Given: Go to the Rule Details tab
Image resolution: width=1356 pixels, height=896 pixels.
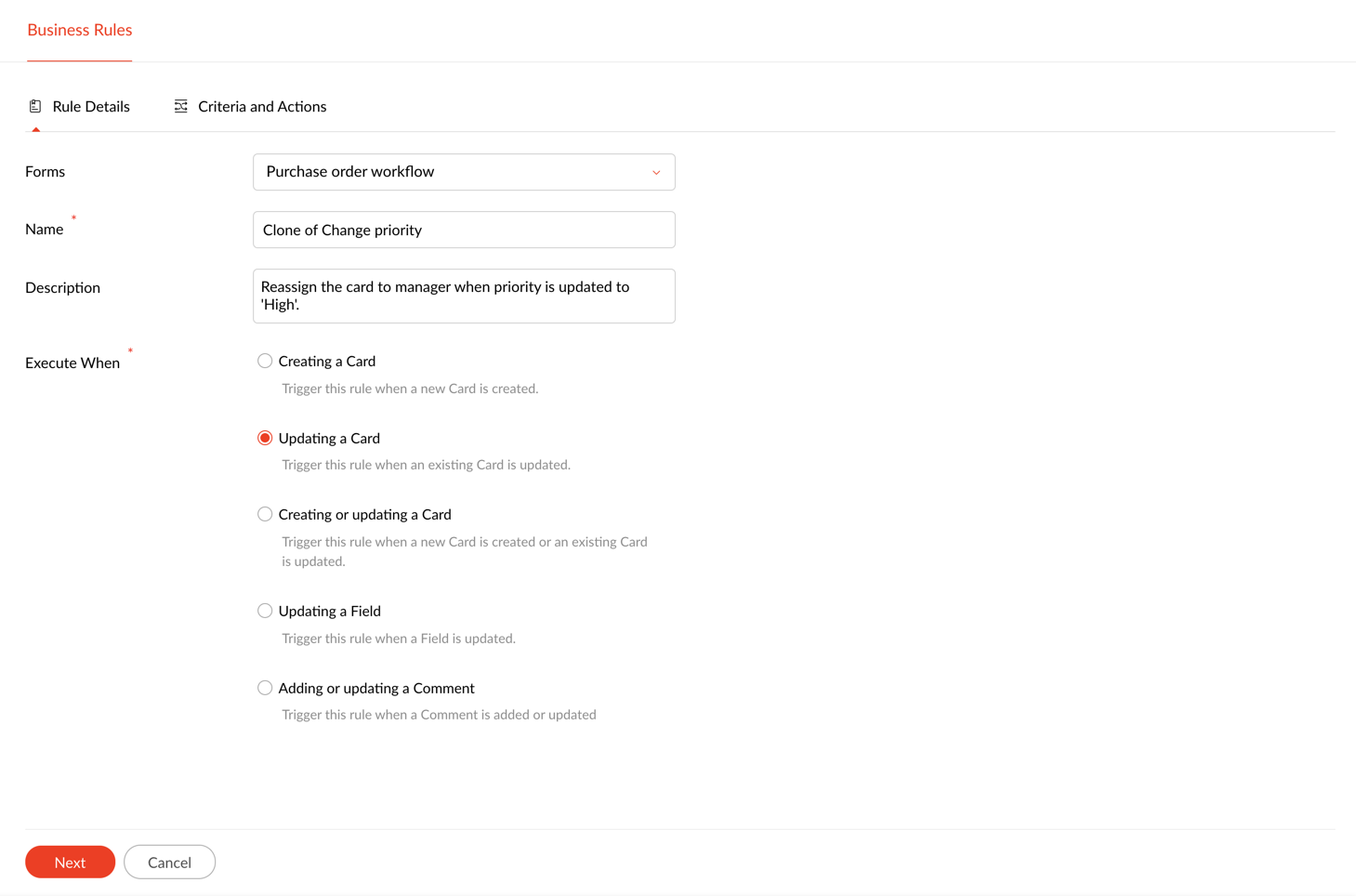Looking at the screenshot, I should pyautogui.click(x=91, y=107).
